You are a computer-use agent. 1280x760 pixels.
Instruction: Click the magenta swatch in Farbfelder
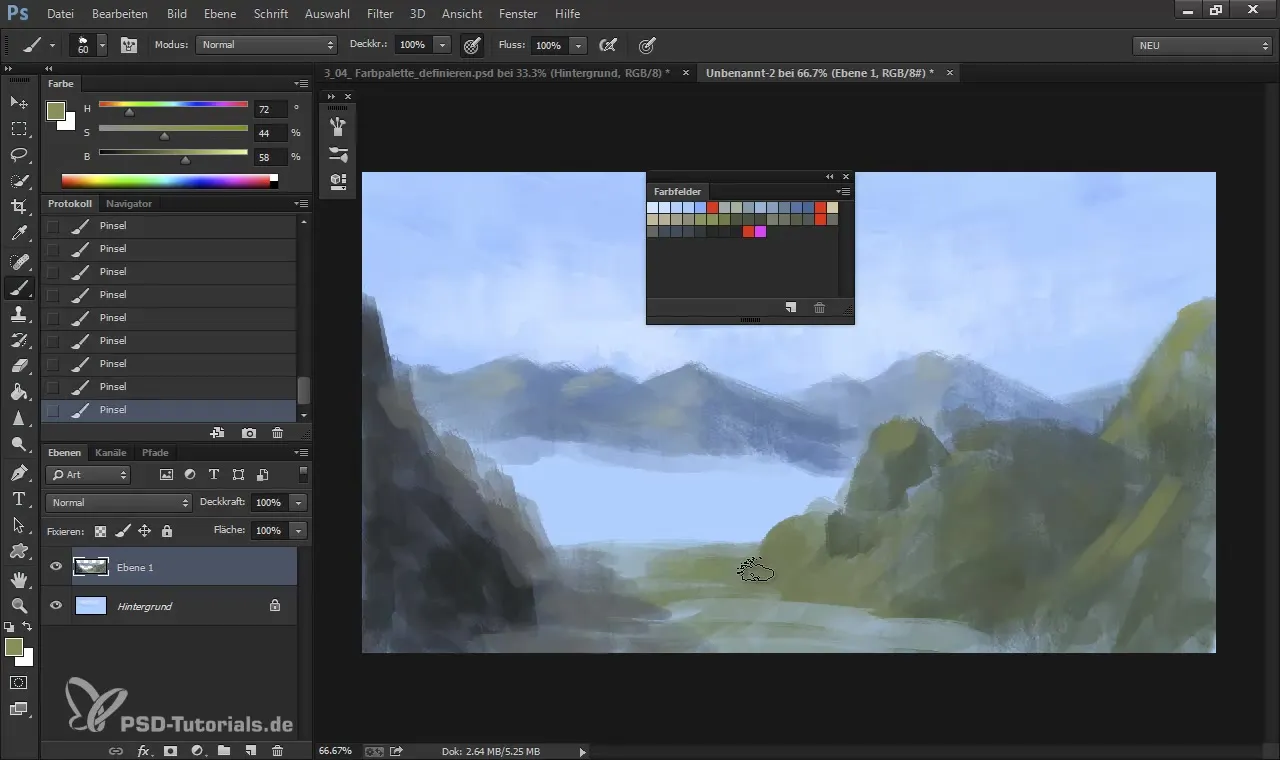(760, 232)
